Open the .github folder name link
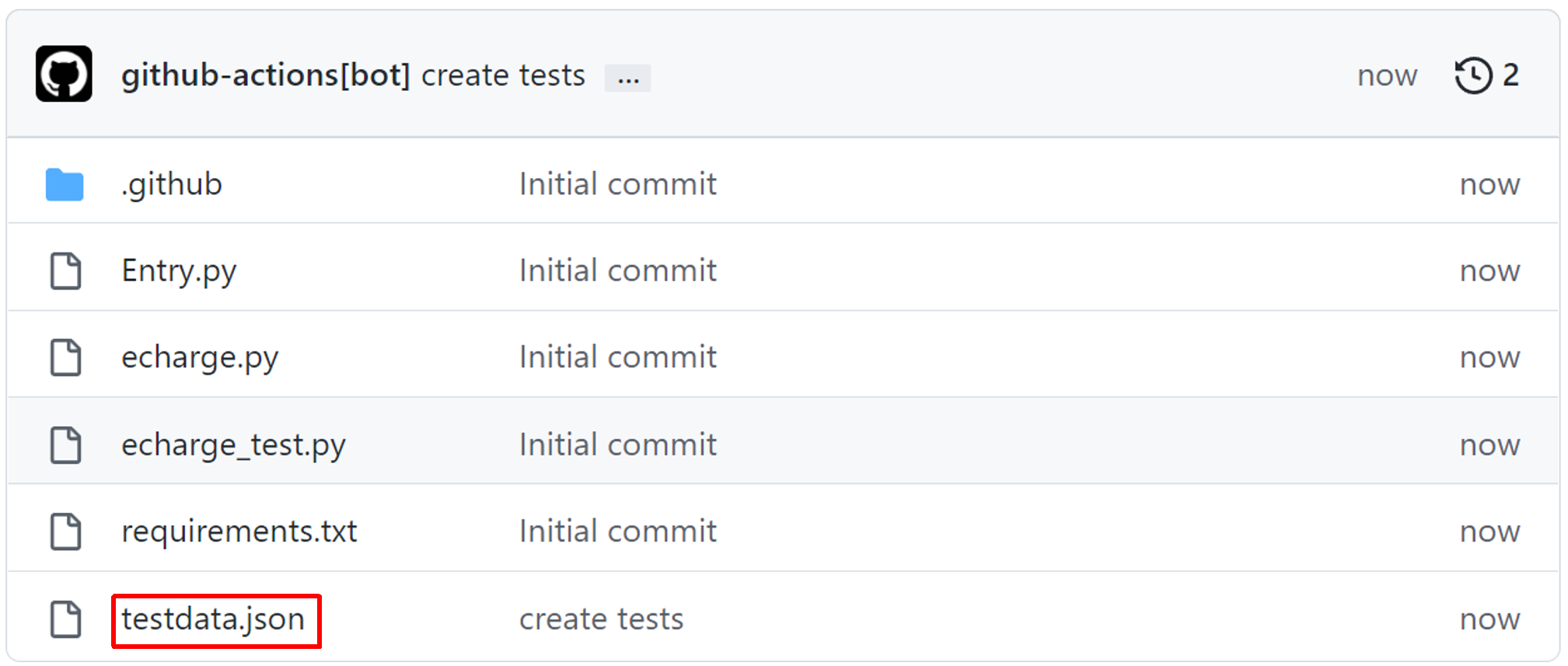The width and height of the screenshot is (1568, 666). [x=172, y=185]
